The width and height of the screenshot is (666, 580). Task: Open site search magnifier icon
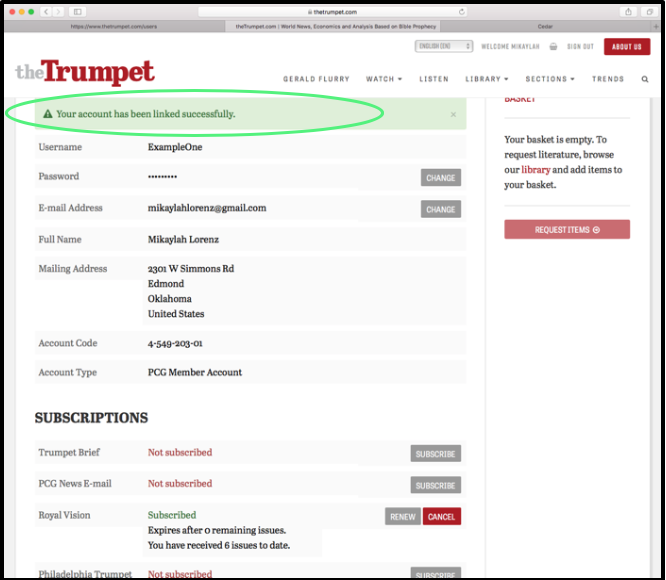(645, 79)
